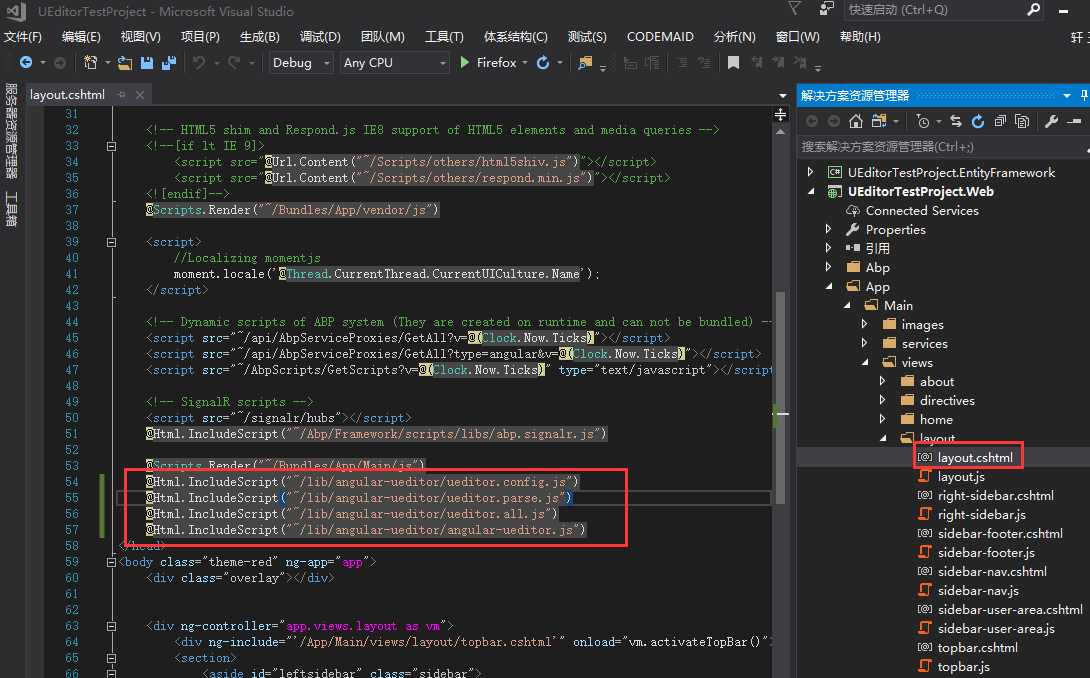Collapse the body outline at line 59
The width and height of the screenshot is (1090, 678).
click(x=111, y=562)
